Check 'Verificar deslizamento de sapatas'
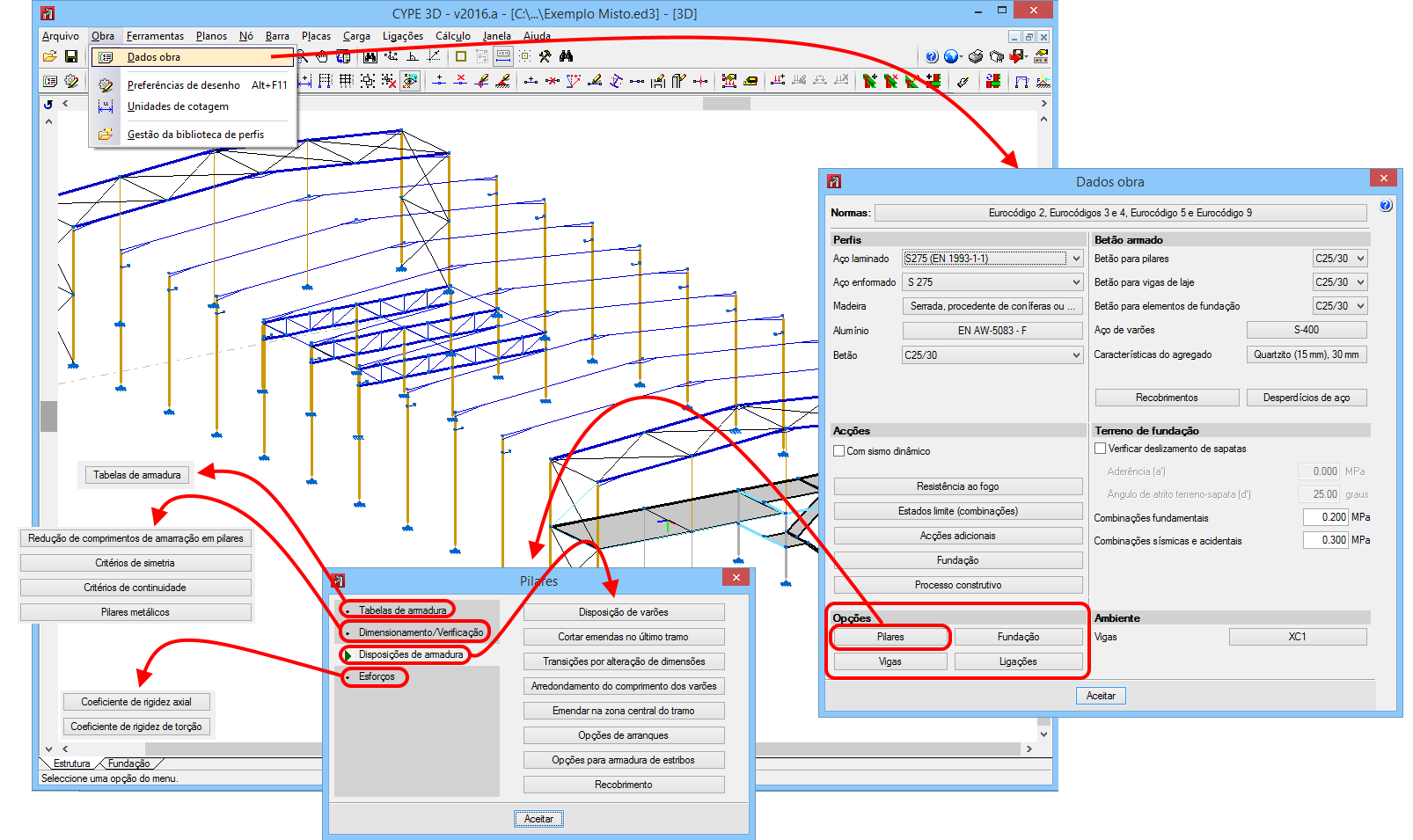The image size is (1413, 840). [x=1101, y=449]
